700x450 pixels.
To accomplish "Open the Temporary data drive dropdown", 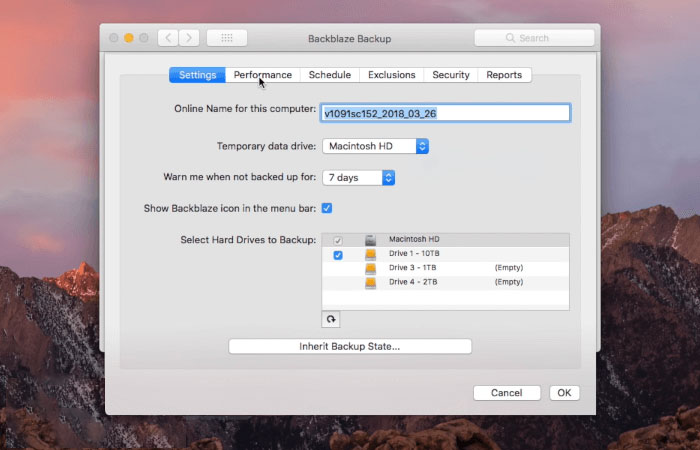I will click(x=375, y=146).
